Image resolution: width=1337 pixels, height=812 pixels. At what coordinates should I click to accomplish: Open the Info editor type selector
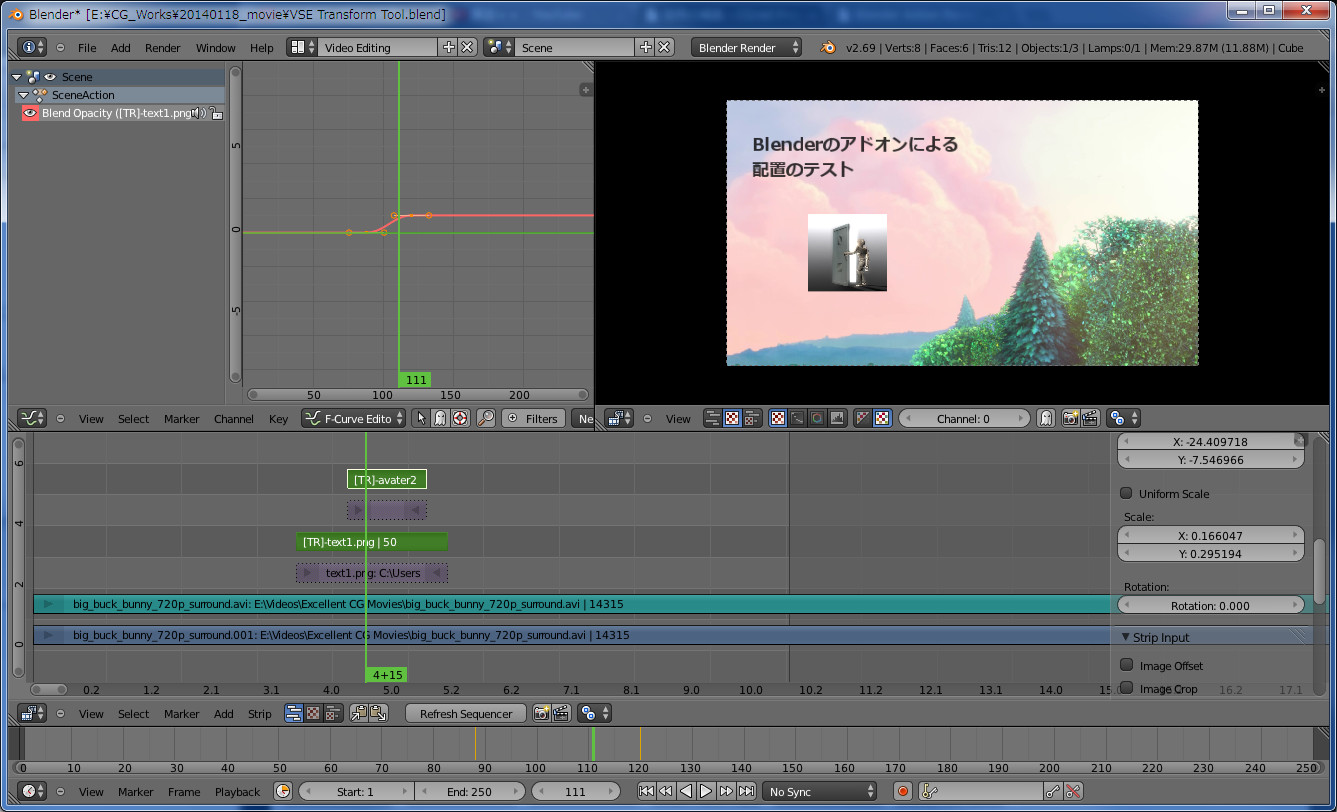33,47
